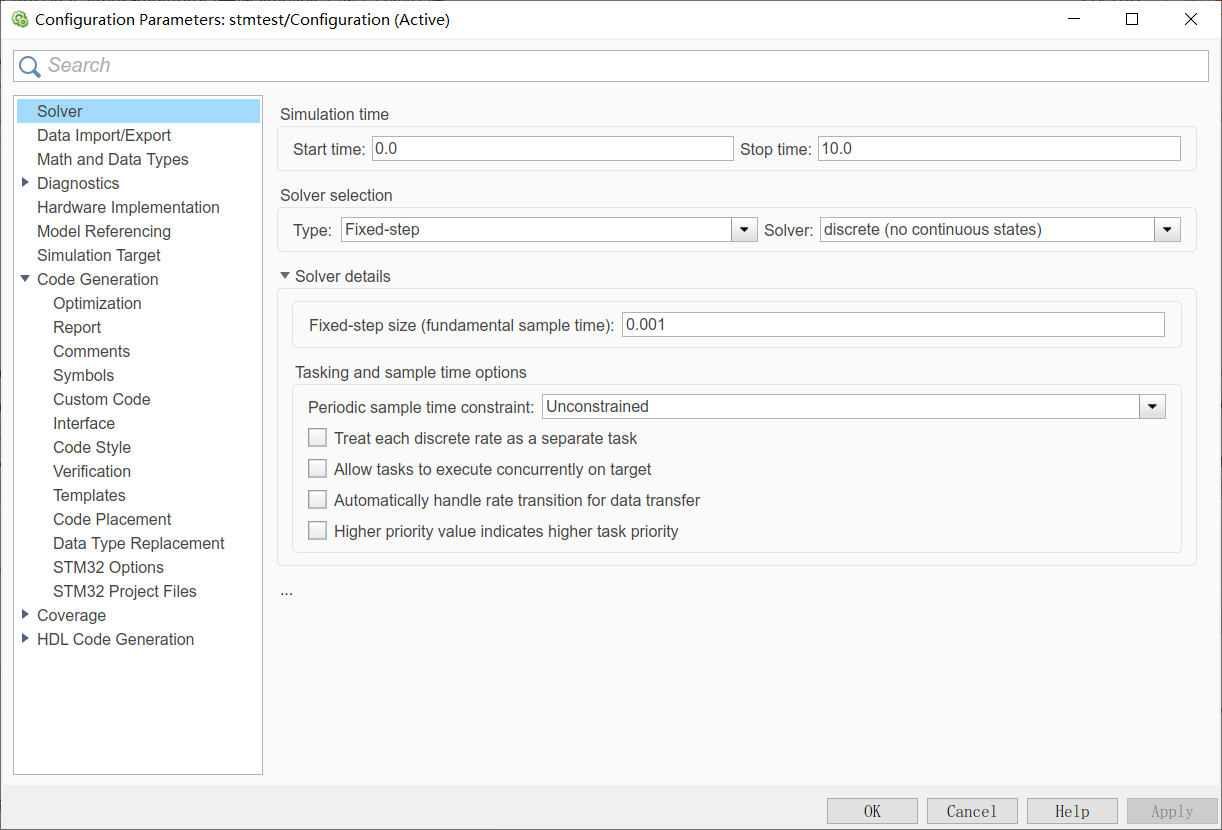Open Periodic sample time constraint dropdown
This screenshot has width=1222, height=830.
point(1153,407)
